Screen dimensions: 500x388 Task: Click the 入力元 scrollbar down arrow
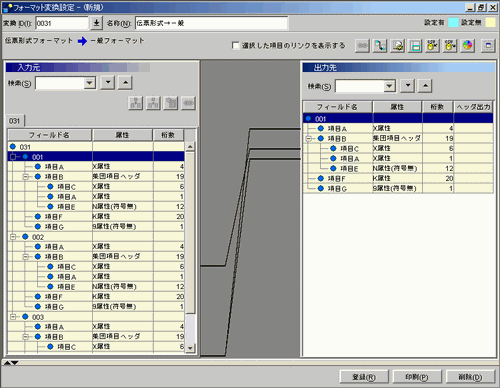190,348
